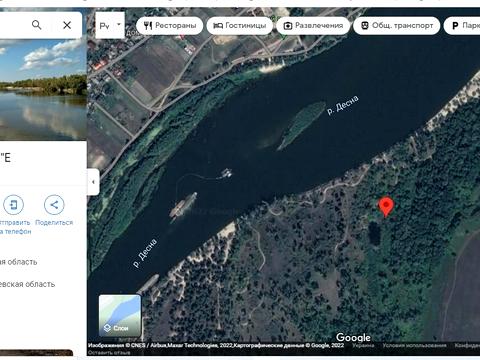Click the Google logo on map
Viewport: 480px width, 360px height.
click(x=353, y=337)
